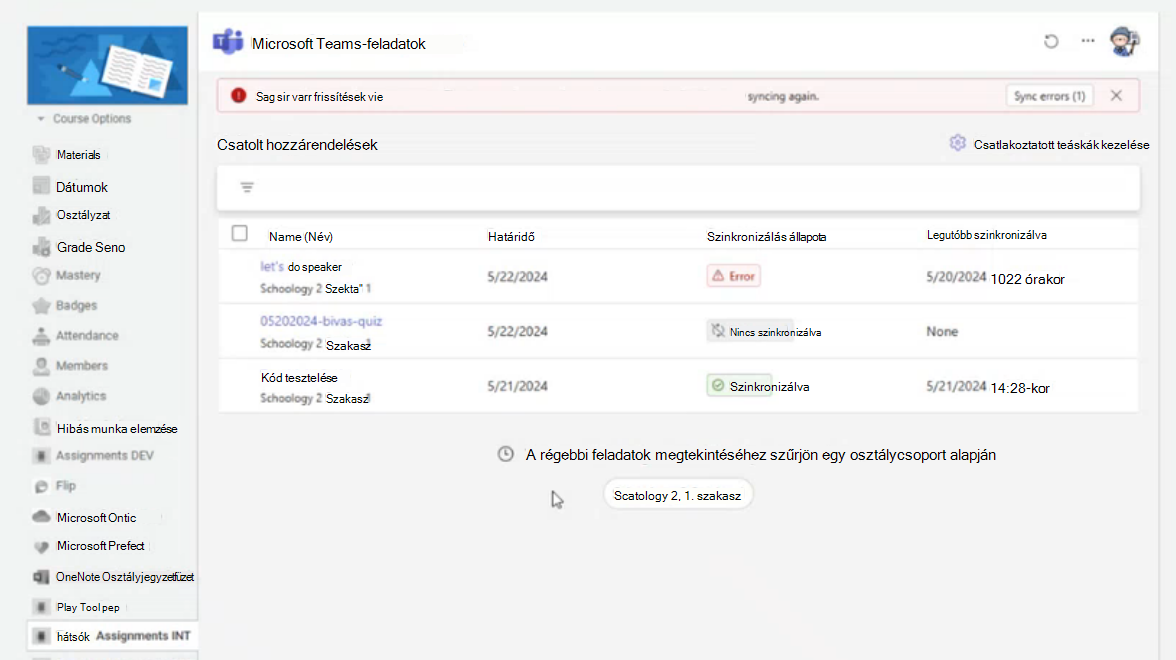Click the Analytics sidebar icon
The height and width of the screenshot is (660, 1176).
click(x=41, y=396)
